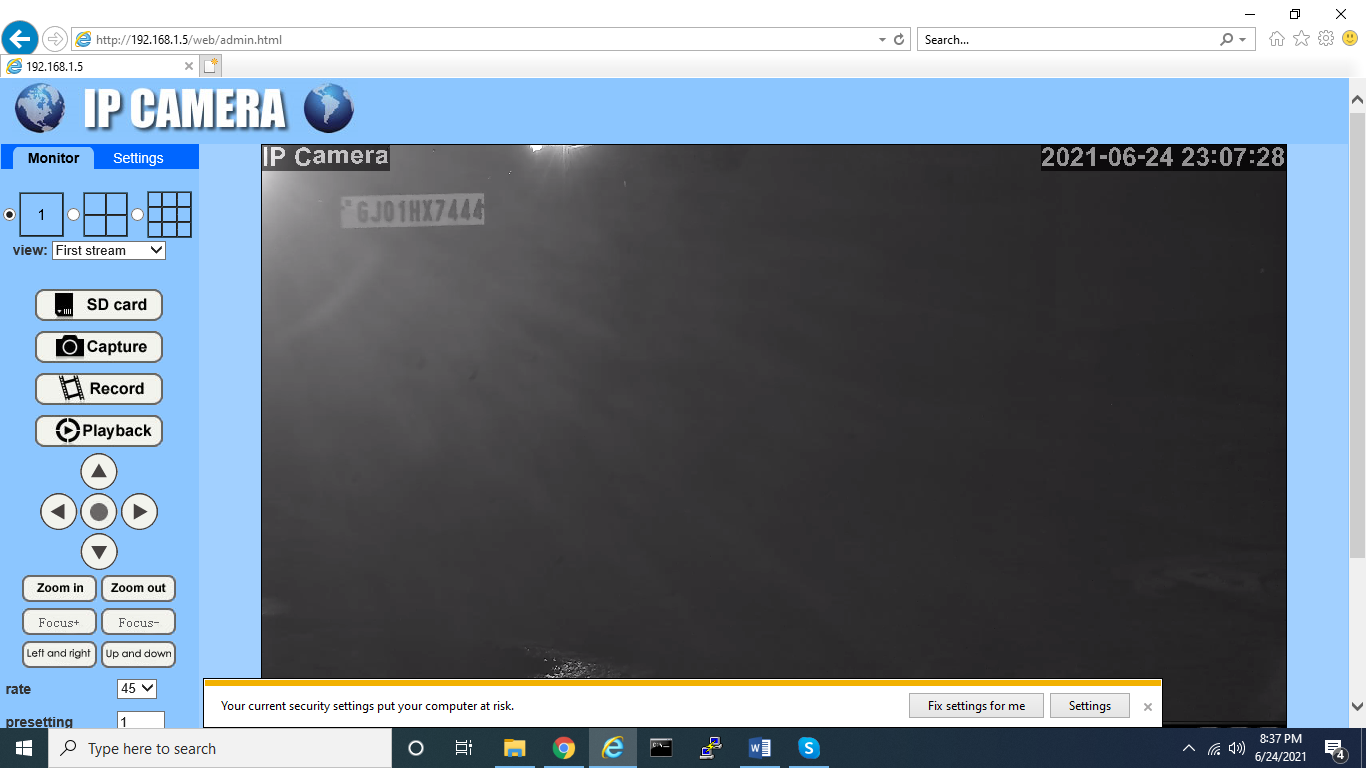Pan the camera left with arrow button

point(58,512)
